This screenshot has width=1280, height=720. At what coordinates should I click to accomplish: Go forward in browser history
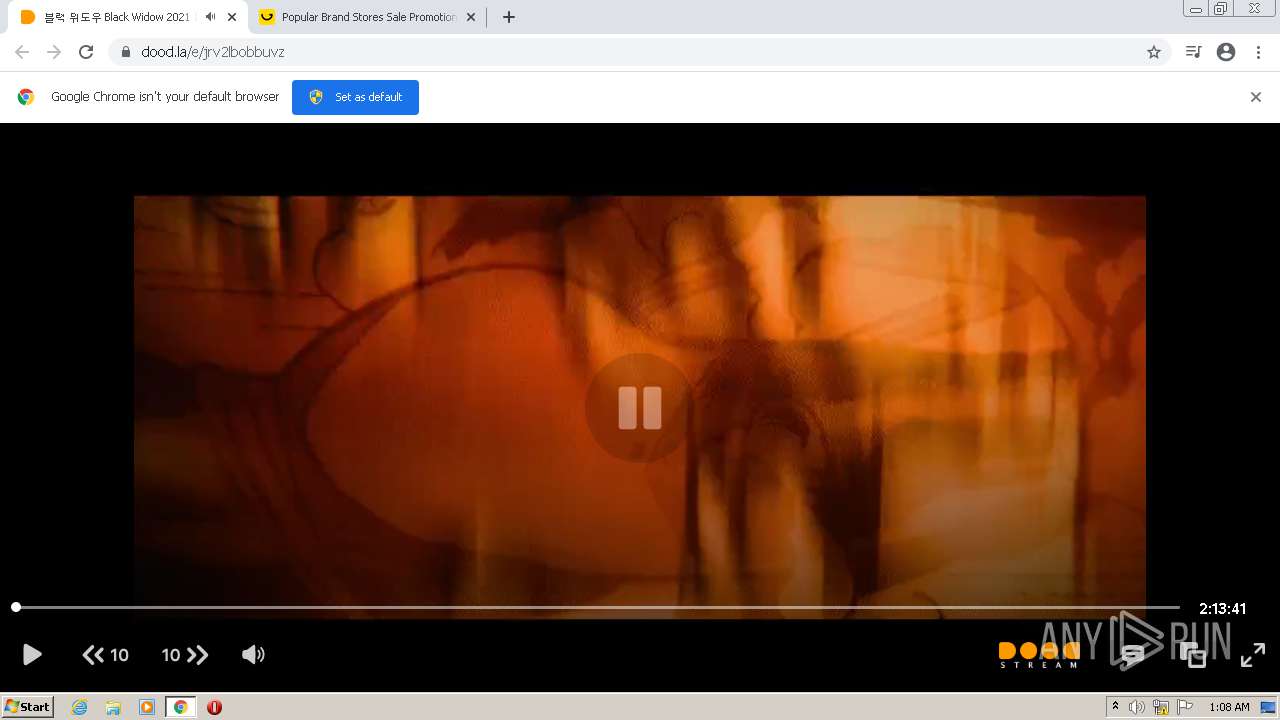54,52
